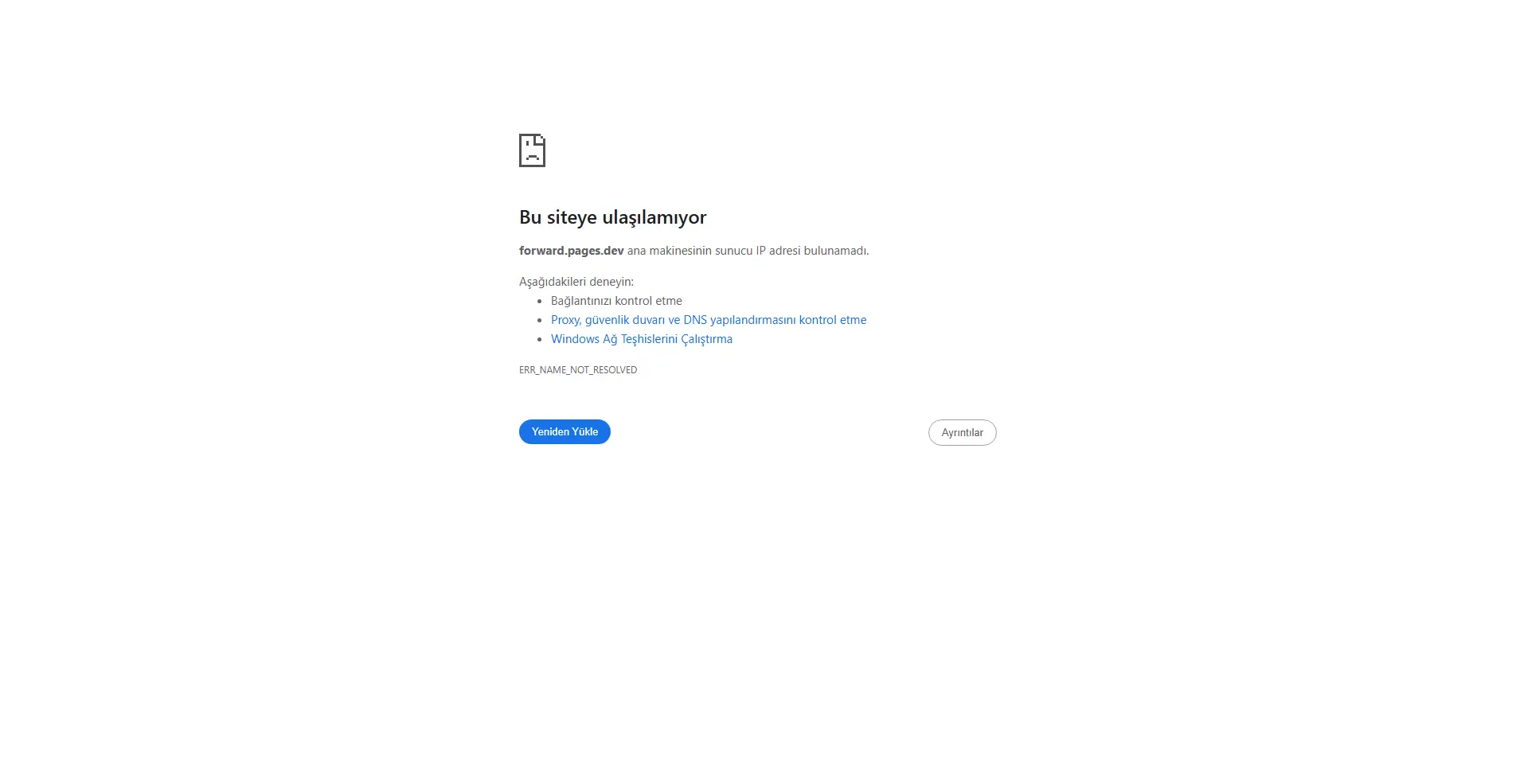Click the Bağlantınızı kontrol etme suggestion
Image resolution: width=1516 pixels, height=784 pixels.
tap(616, 301)
